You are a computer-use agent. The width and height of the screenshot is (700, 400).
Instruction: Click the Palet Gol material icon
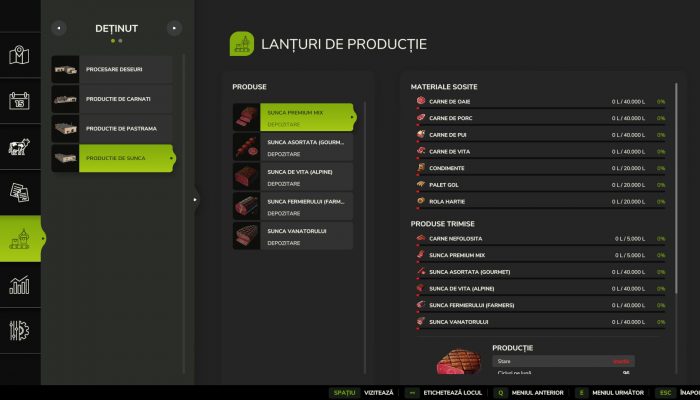point(418,185)
